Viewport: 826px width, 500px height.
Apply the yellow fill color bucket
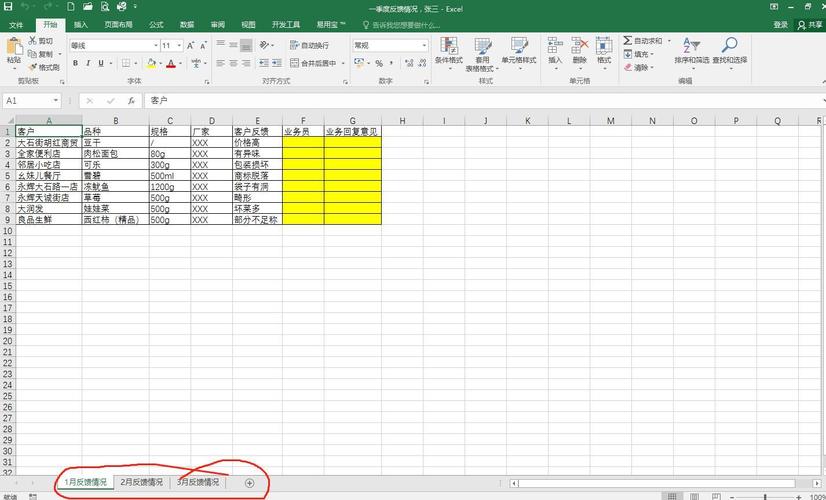coord(151,63)
